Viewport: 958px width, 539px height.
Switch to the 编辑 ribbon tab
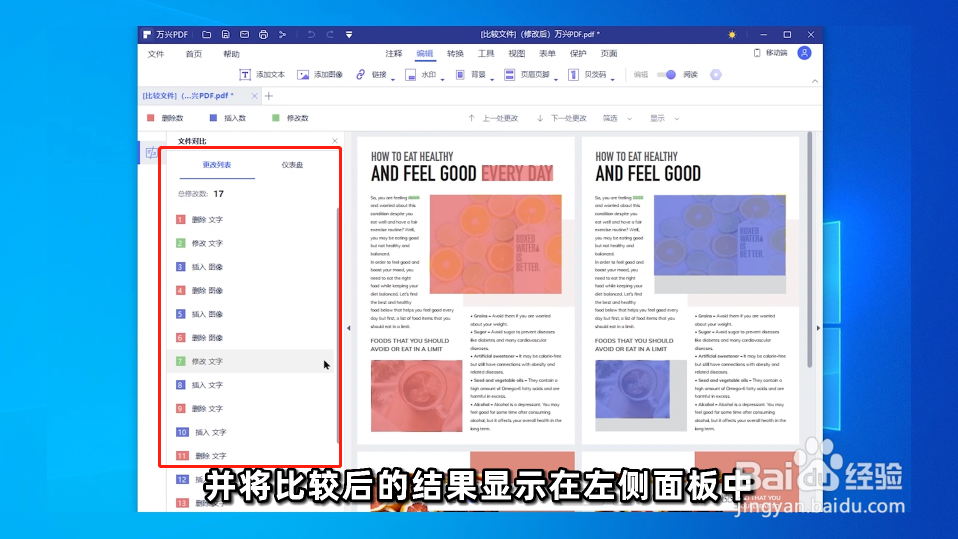tap(425, 54)
